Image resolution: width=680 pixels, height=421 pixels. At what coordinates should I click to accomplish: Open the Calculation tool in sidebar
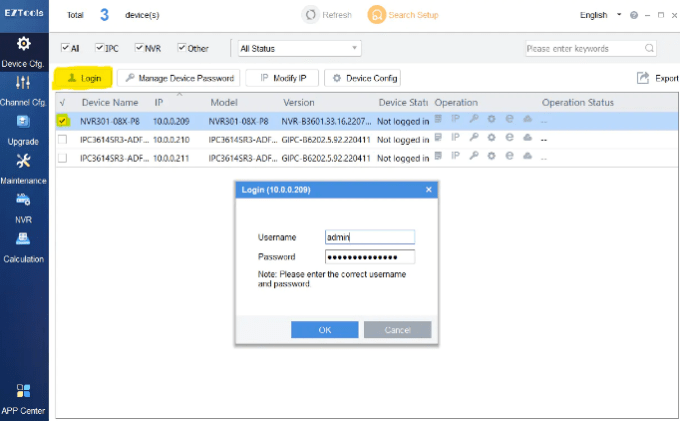tap(23, 245)
